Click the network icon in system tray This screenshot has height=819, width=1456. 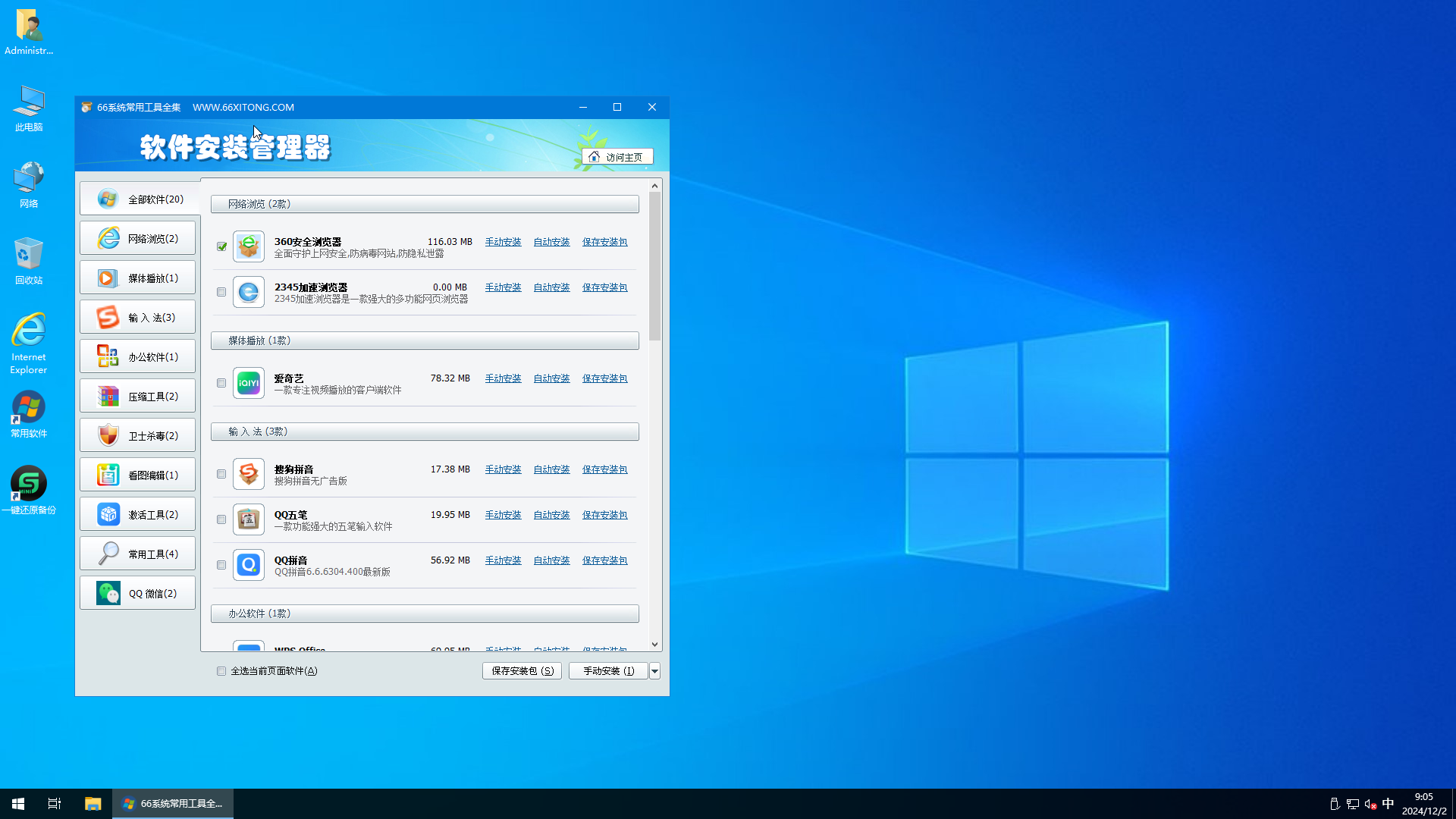click(1353, 804)
